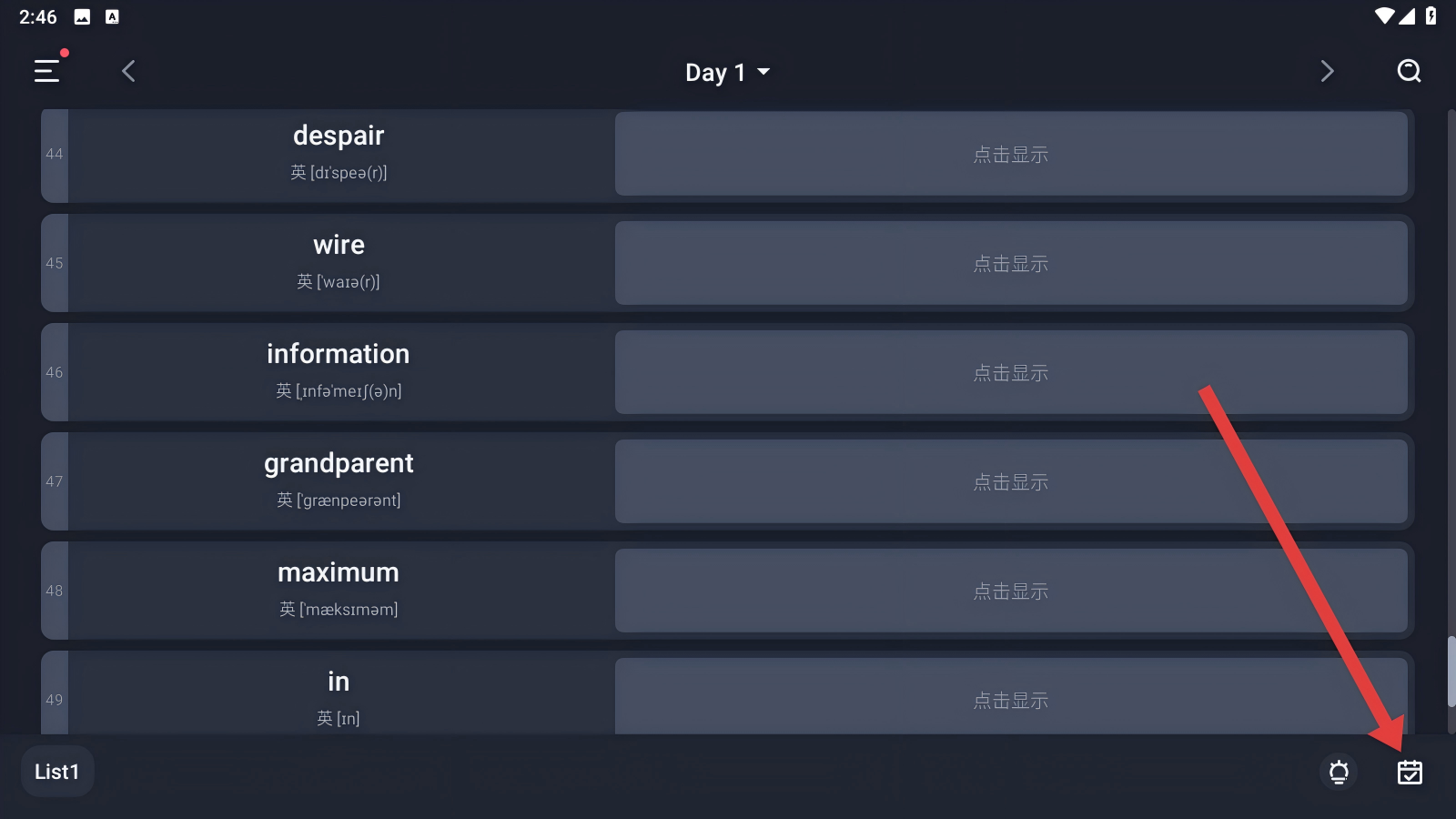Go to previous day with left chevron
Screen dimensions: 1456x819
[128, 71]
